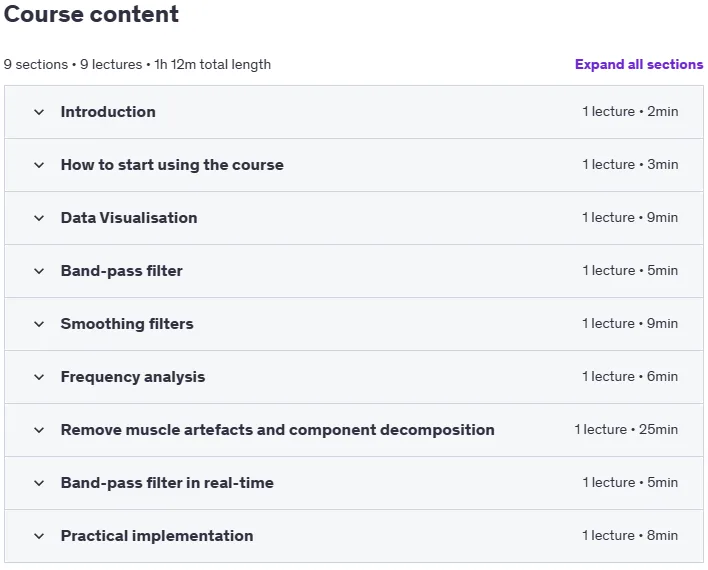
Task: Expand all sections link
Action: pos(639,64)
